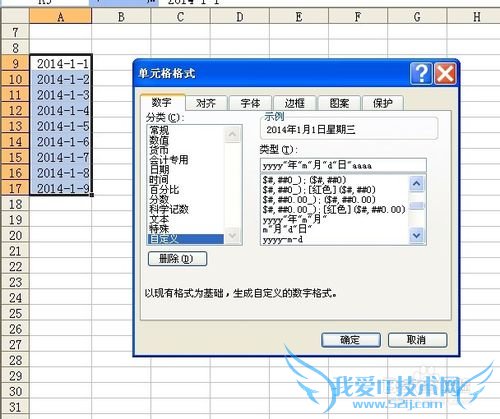The width and height of the screenshot is (500, 419).
Task: Click type list scroll down arrow
Action: coord(417,236)
